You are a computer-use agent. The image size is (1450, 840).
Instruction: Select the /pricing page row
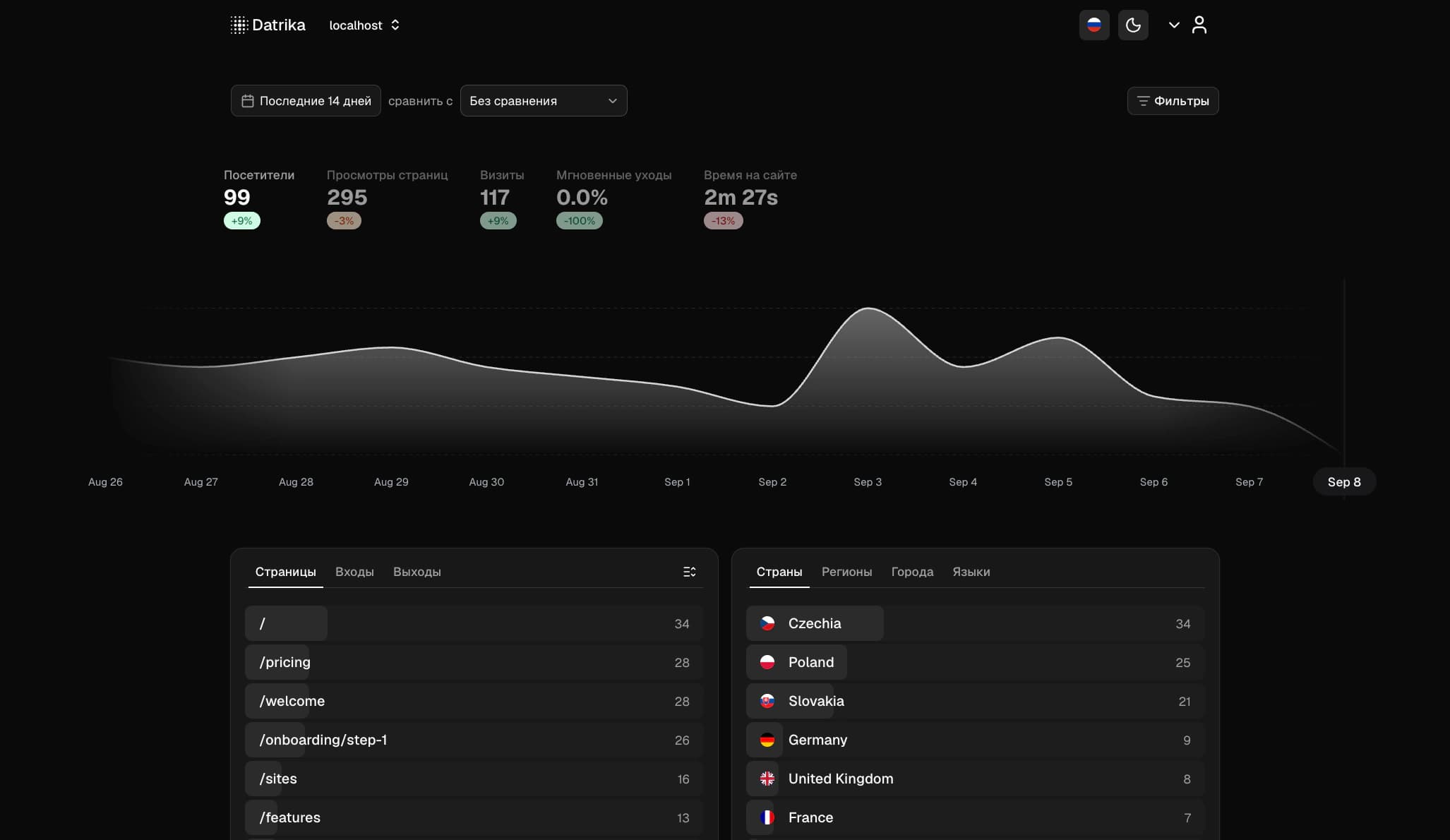[474, 662]
